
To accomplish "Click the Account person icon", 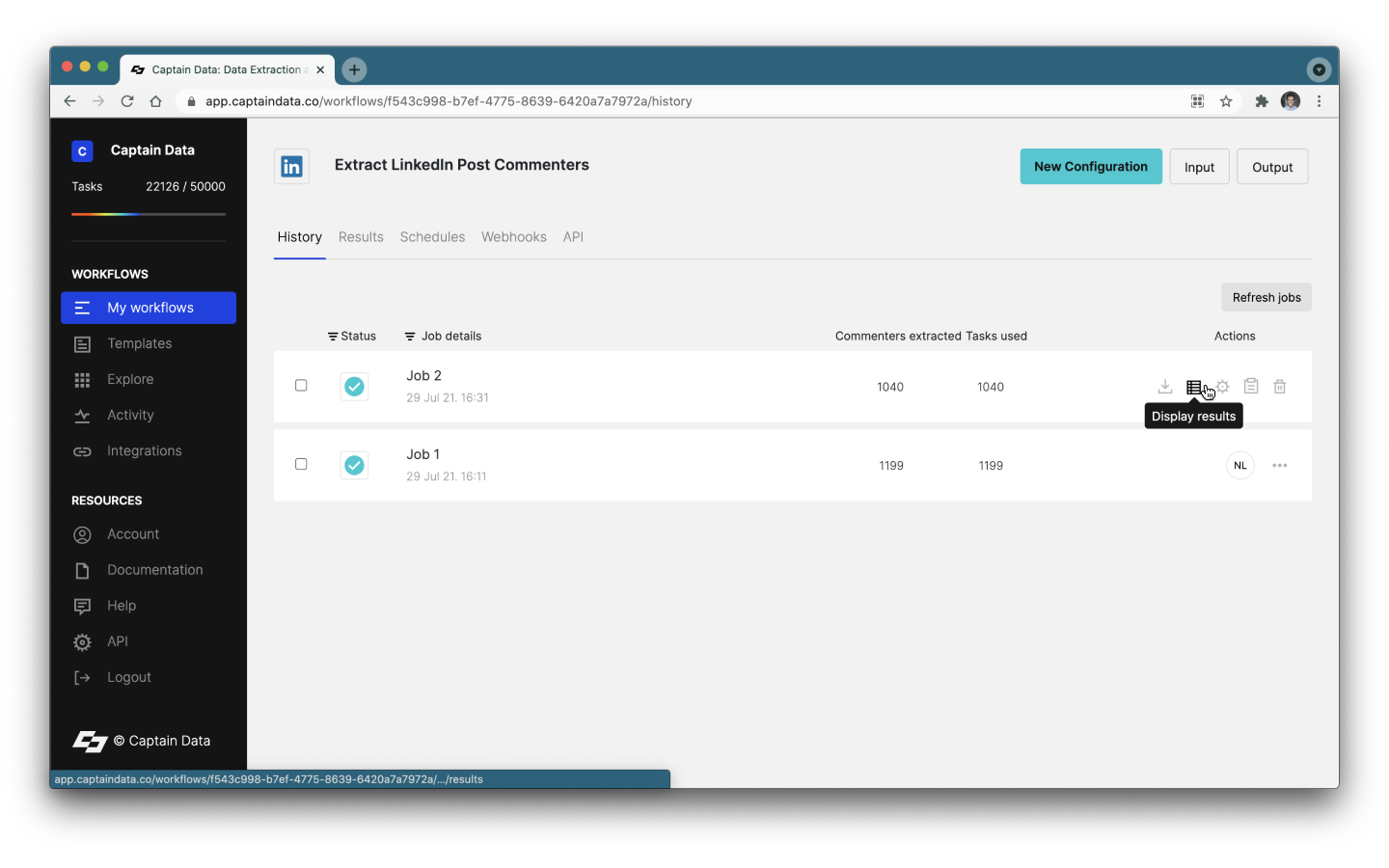I will [x=83, y=534].
